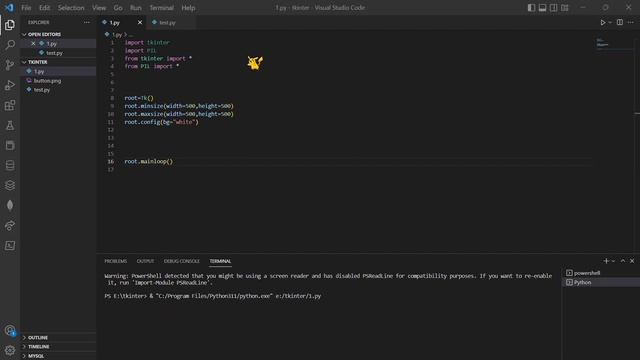Click the root.config(bg="white") code line
Screen dimensions: 640x360
[161, 122]
